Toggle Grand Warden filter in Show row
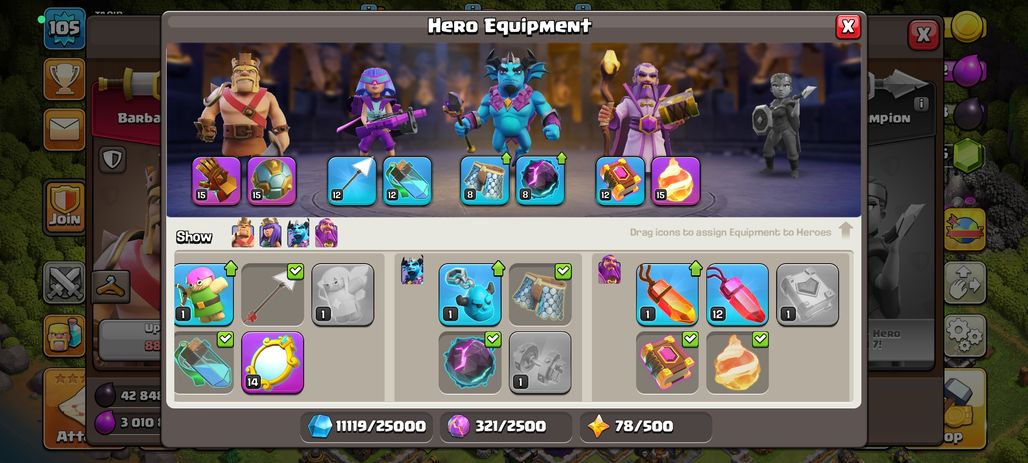 [326, 233]
